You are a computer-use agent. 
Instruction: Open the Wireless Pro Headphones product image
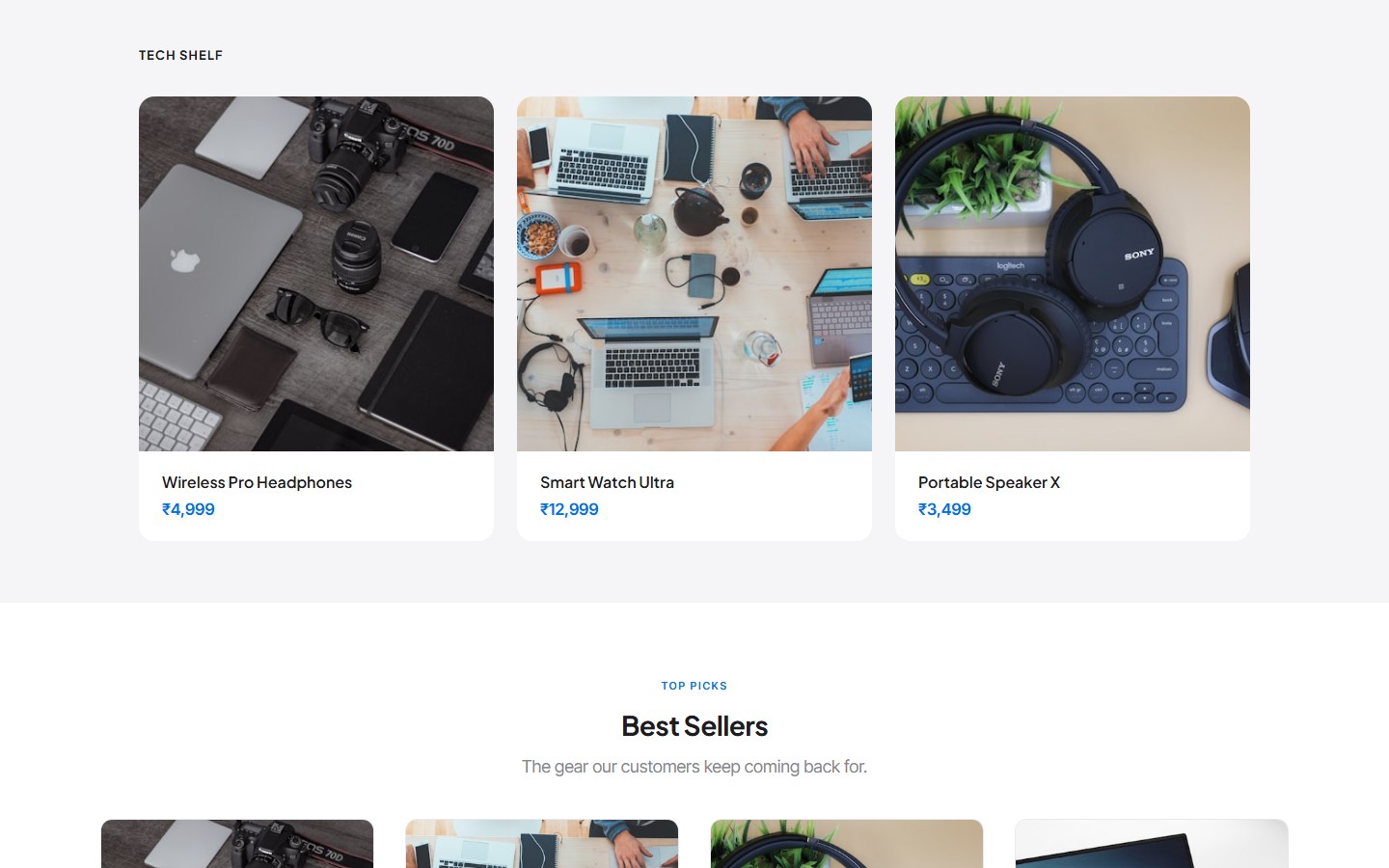(x=316, y=274)
